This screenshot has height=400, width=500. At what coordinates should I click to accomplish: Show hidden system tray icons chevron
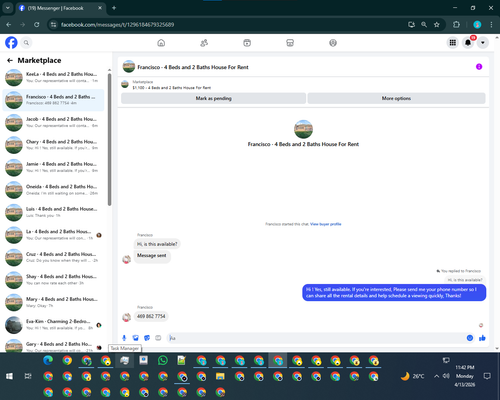436,376
